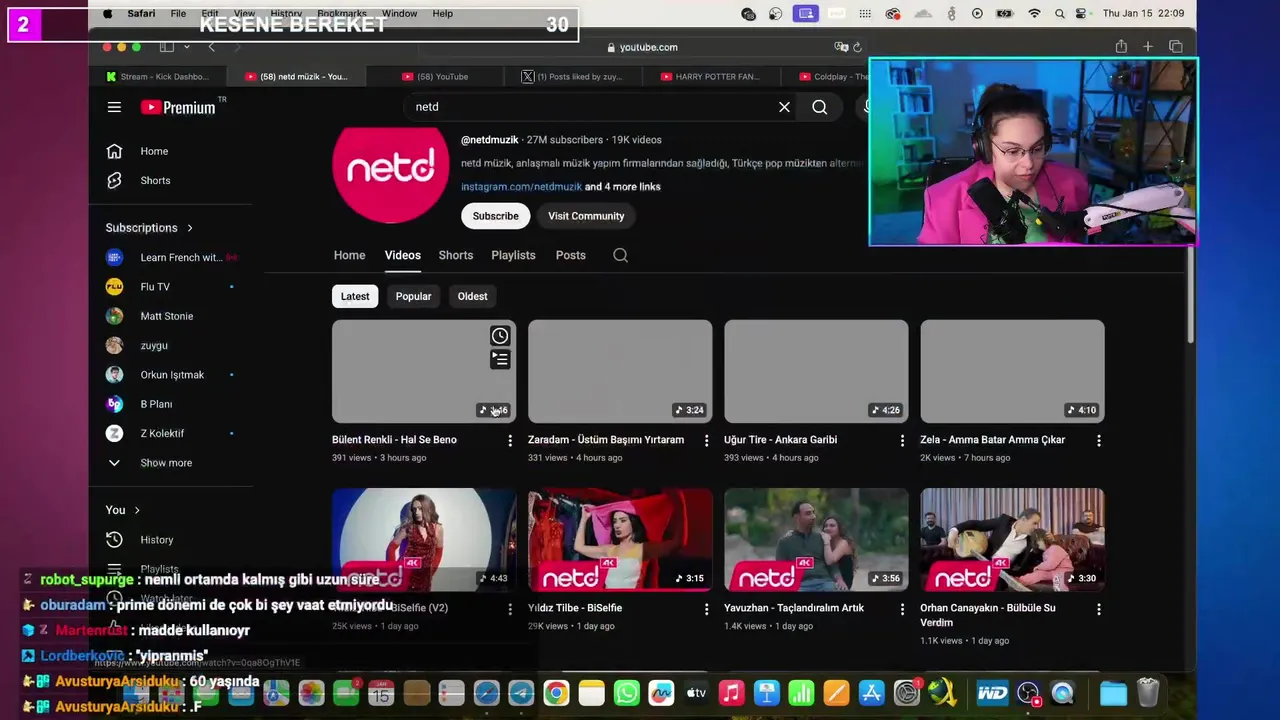Open App Store from the Dock
The image size is (1280, 720).
tap(871, 693)
